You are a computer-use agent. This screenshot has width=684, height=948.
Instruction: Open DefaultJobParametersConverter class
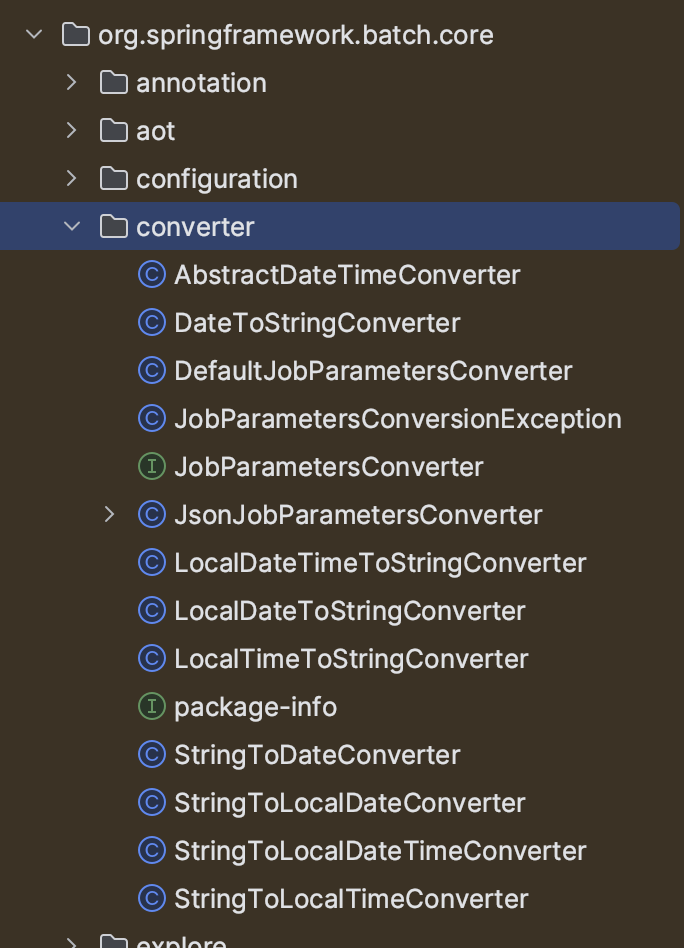coord(373,371)
